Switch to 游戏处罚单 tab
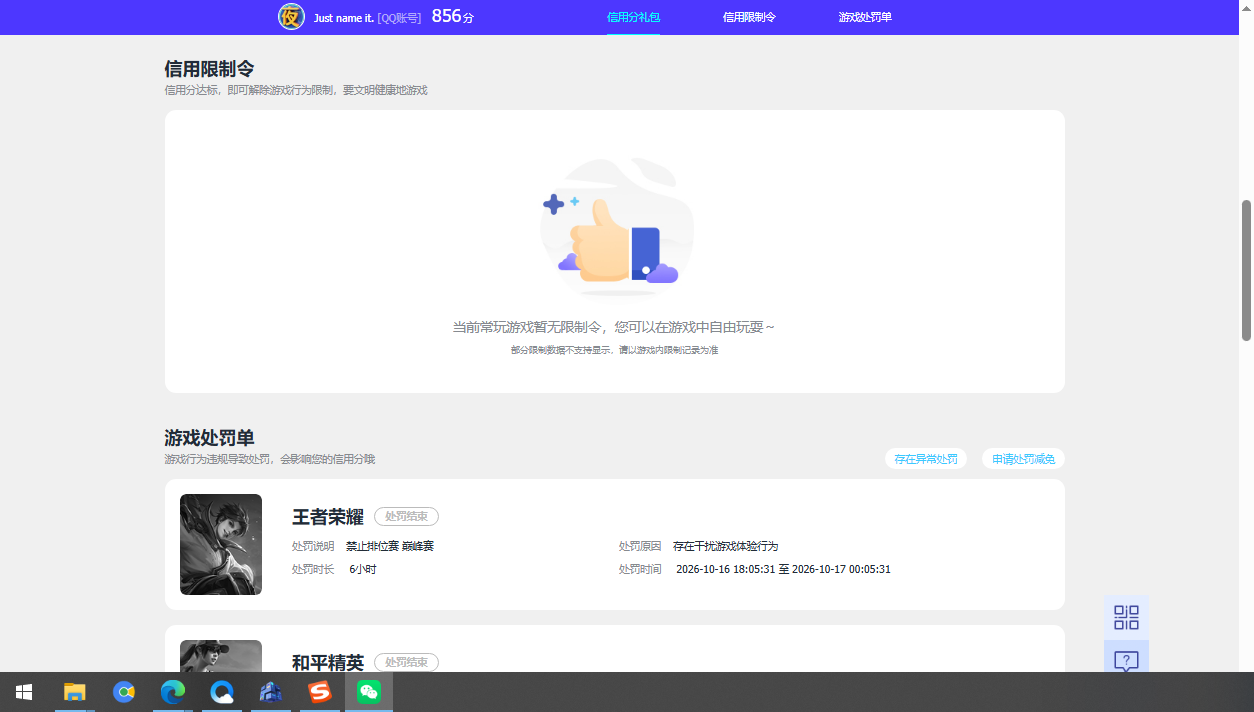Image resolution: width=1254 pixels, height=712 pixels. [865, 17]
